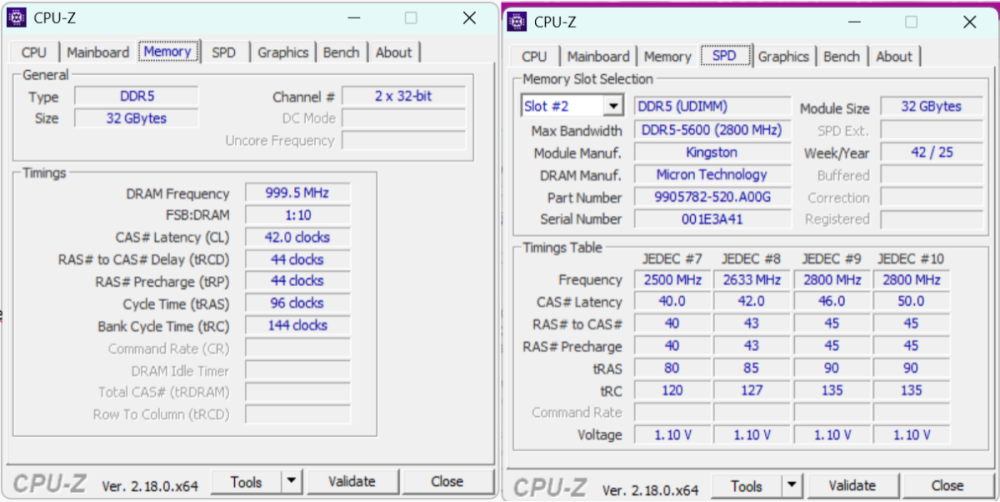Click the JEDEC #9 column header

tap(832, 258)
